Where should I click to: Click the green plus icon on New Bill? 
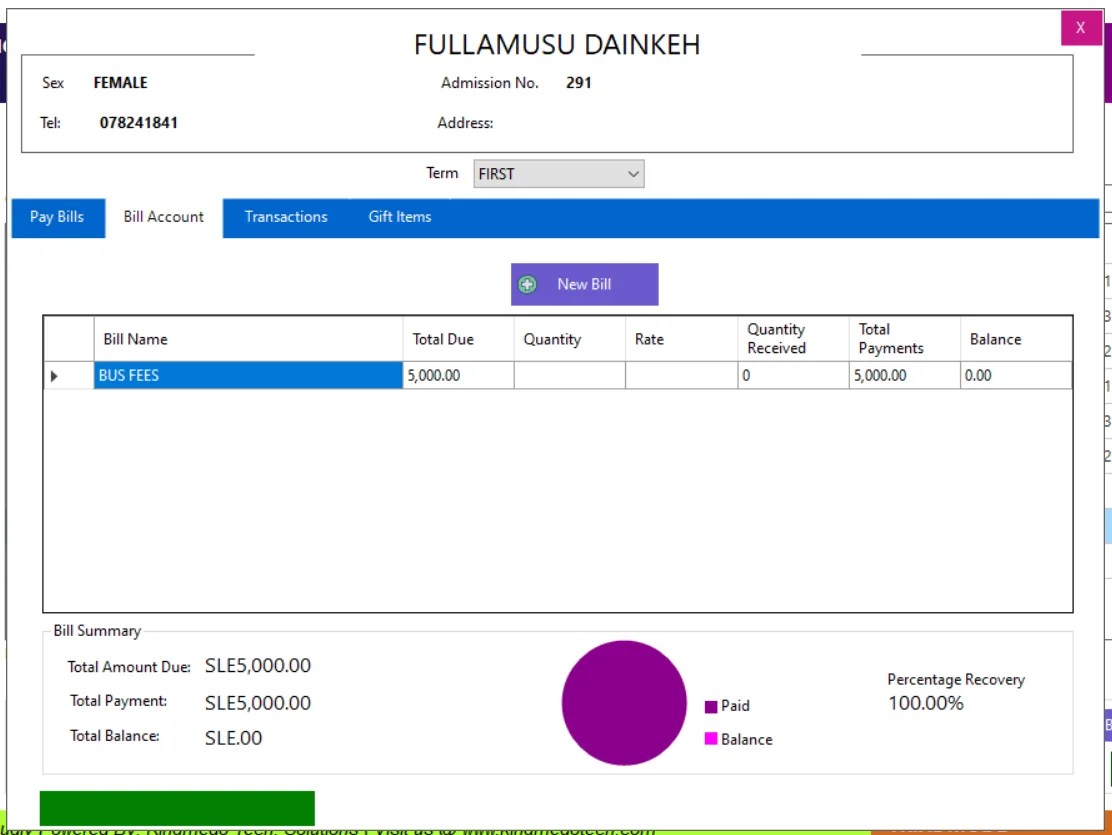click(x=527, y=284)
